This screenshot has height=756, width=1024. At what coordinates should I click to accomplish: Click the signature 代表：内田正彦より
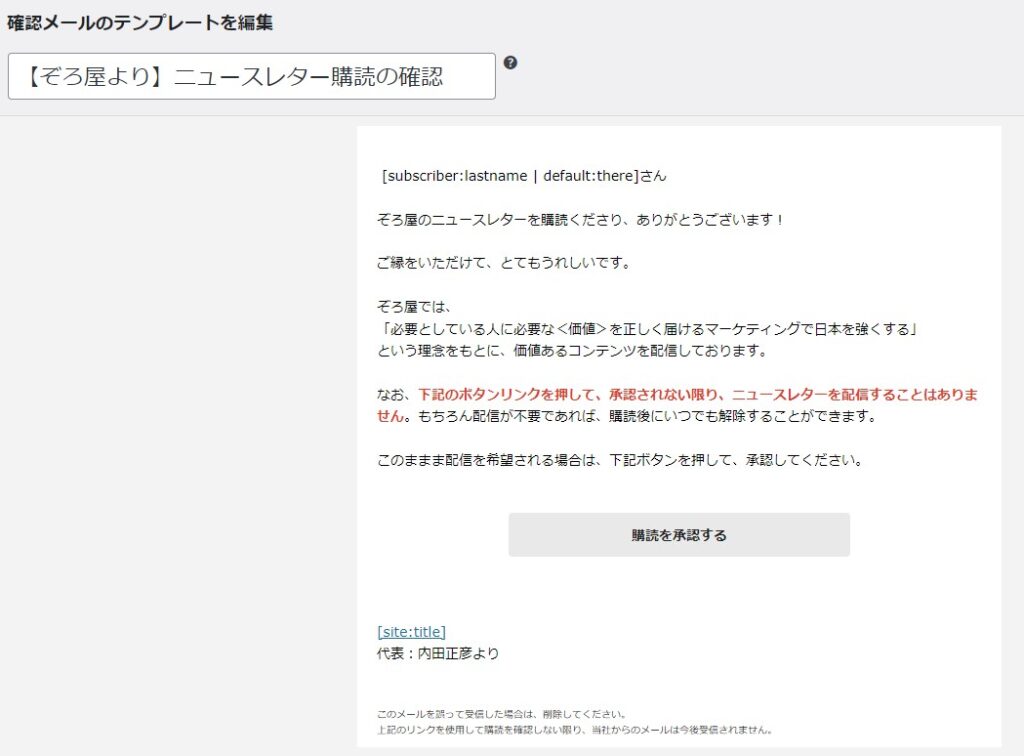tap(438, 653)
